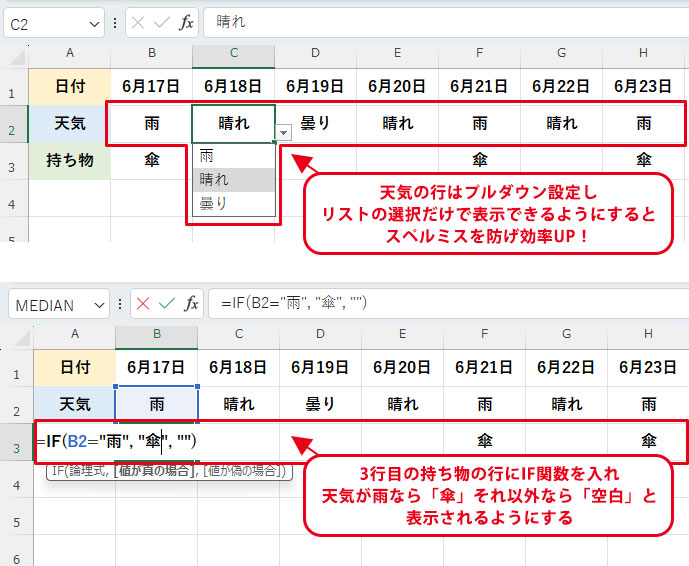
Task: Click the green enter checkmark in the formula bar
Action: point(166,303)
